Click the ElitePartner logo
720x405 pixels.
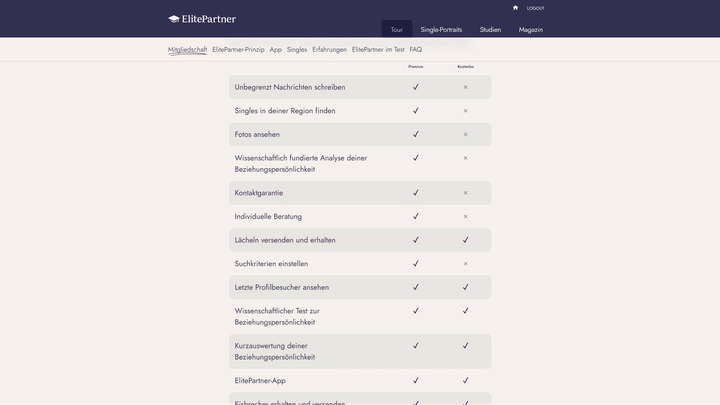tap(202, 19)
